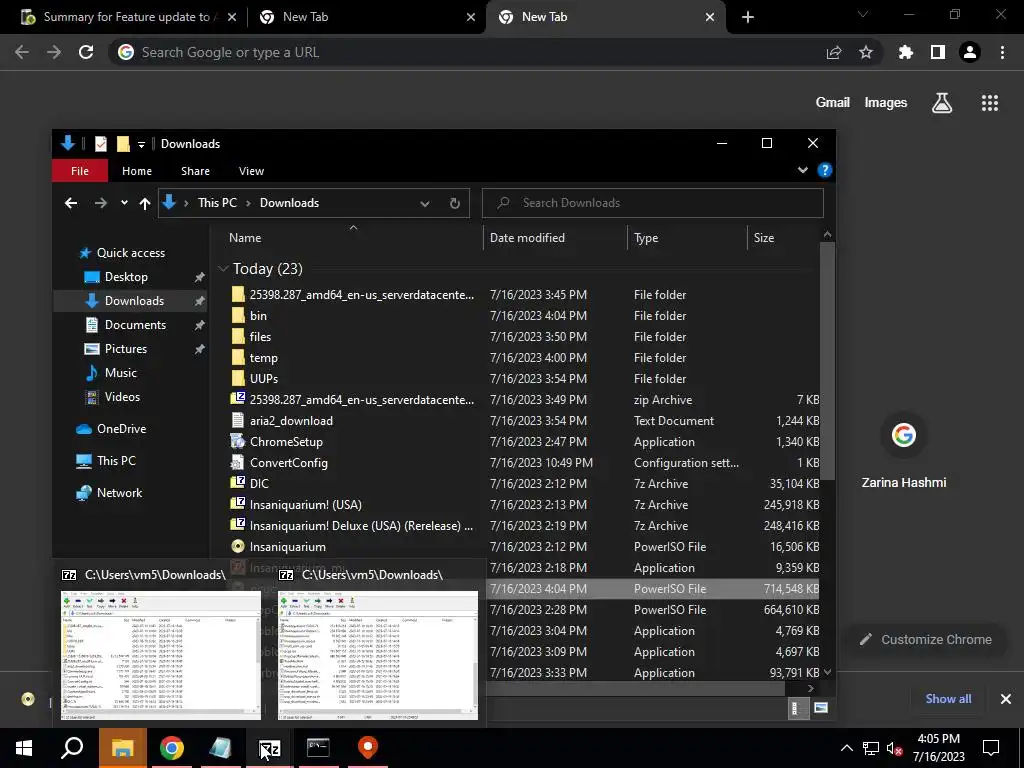This screenshot has height=768, width=1024.
Task: Click the red pin app icon on the taskbar
Action: tap(368, 748)
